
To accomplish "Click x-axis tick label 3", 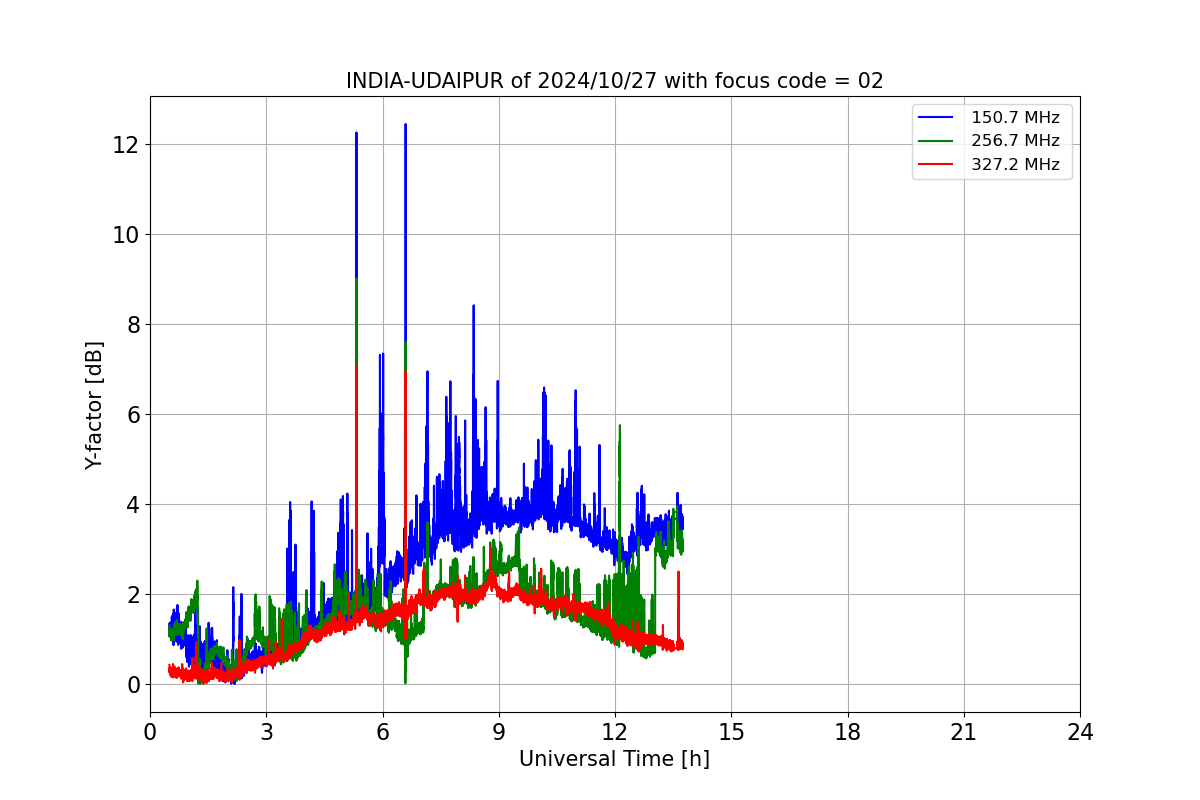I will pyautogui.click(x=266, y=731).
